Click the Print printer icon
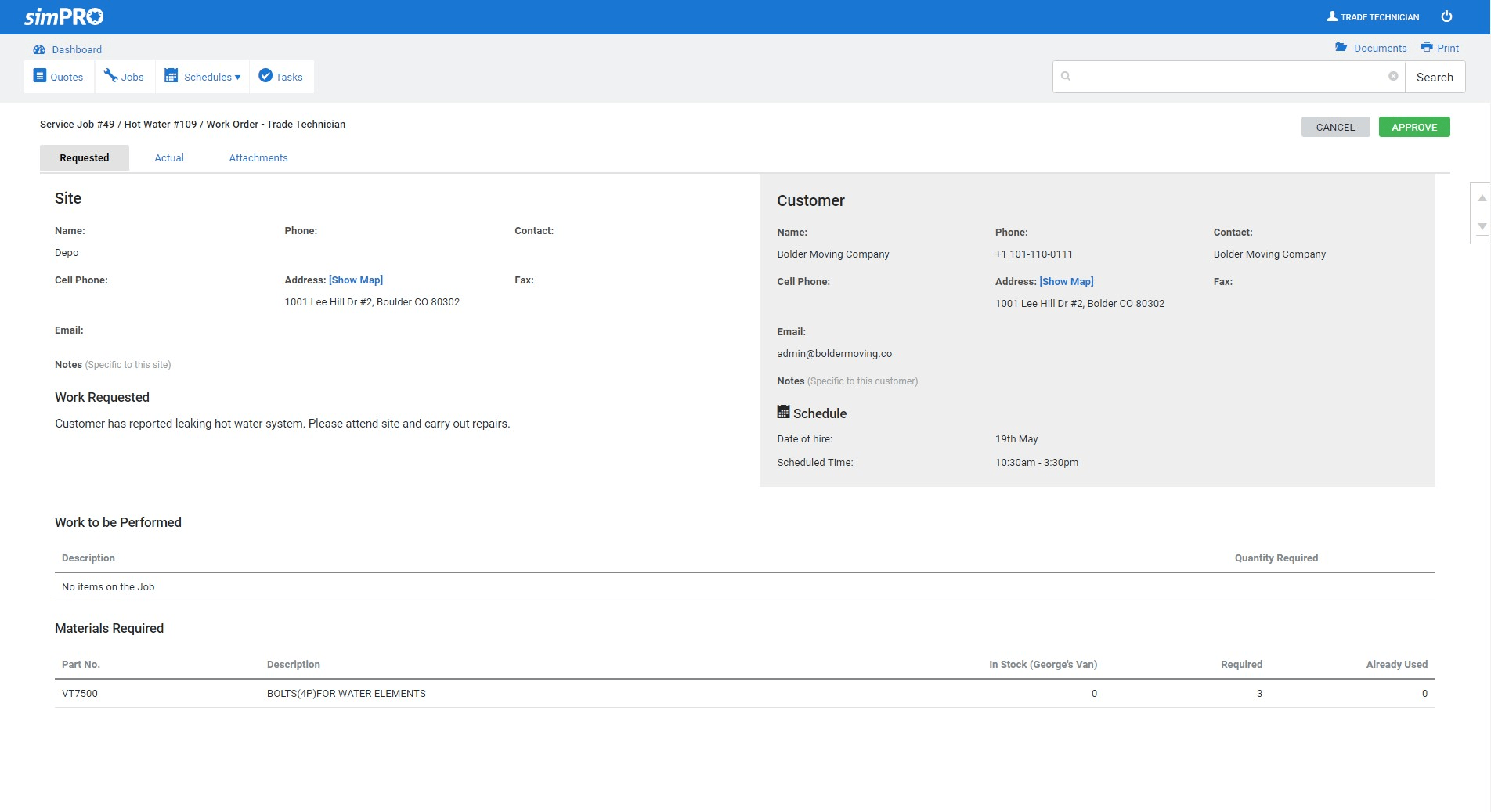The image size is (1491, 812). click(1427, 47)
